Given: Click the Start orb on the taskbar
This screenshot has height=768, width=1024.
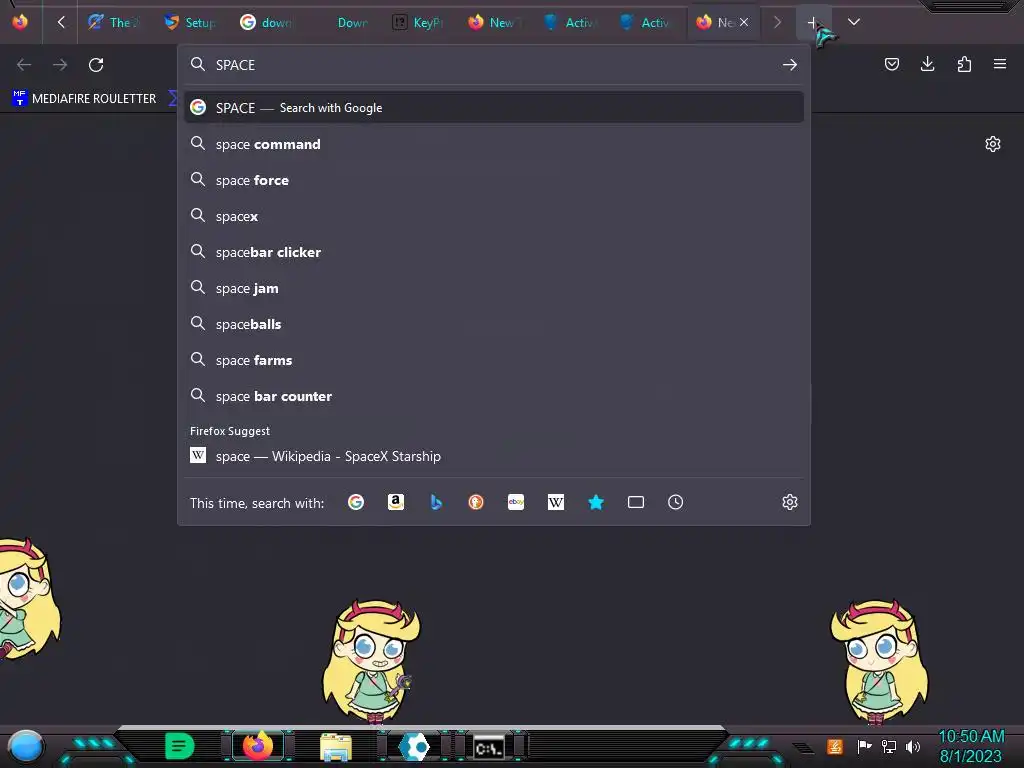Looking at the screenshot, I should pyautogui.click(x=25, y=747).
